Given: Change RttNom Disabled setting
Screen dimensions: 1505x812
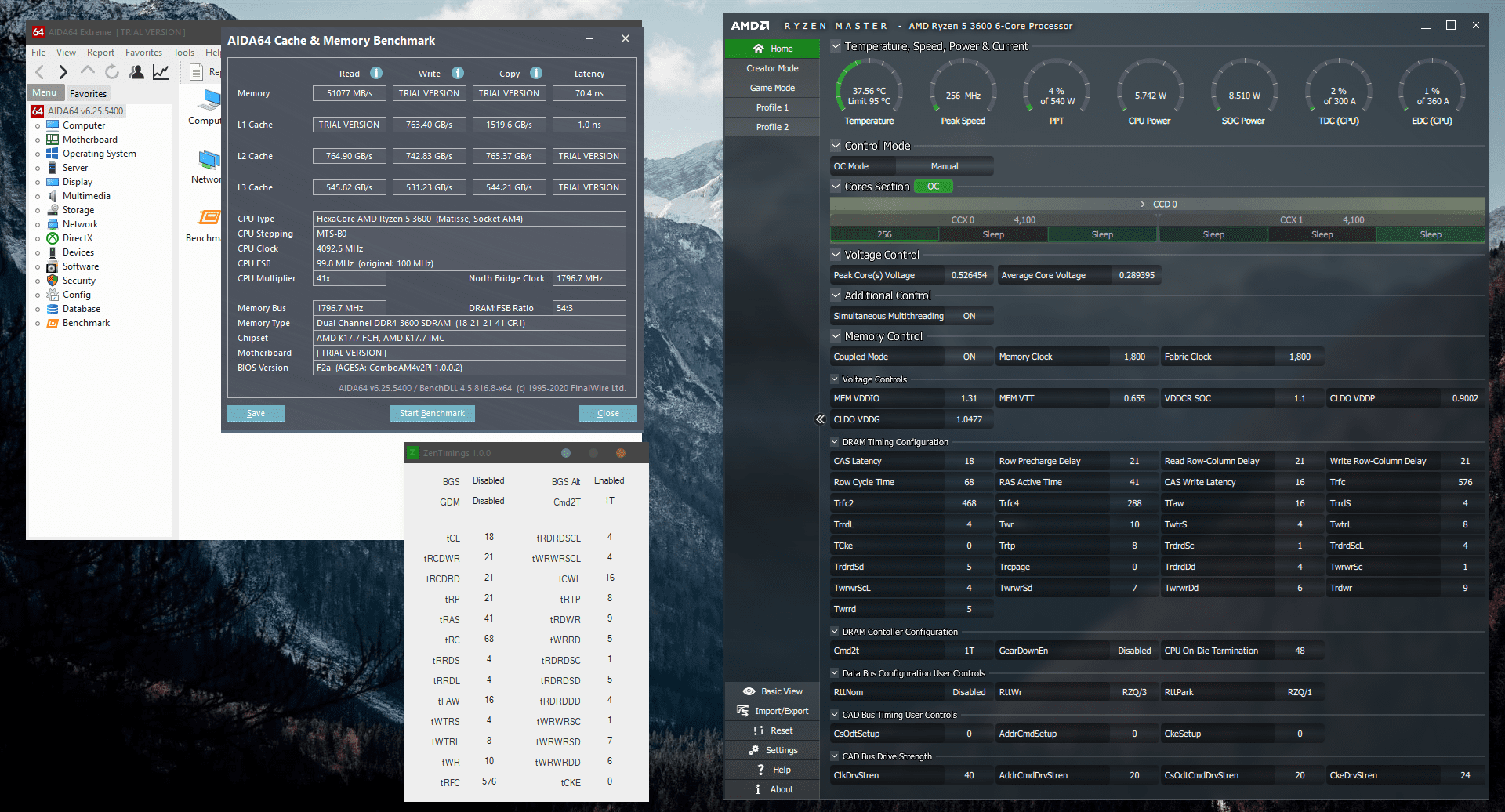Looking at the screenshot, I should pos(969,692).
